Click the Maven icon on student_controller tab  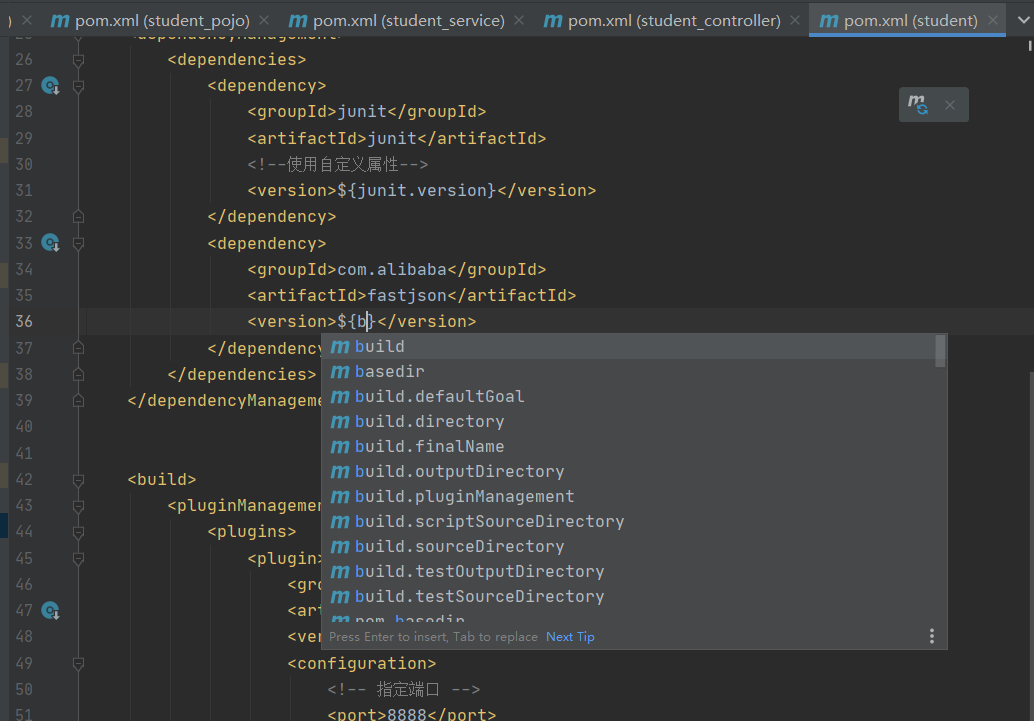pos(553,21)
